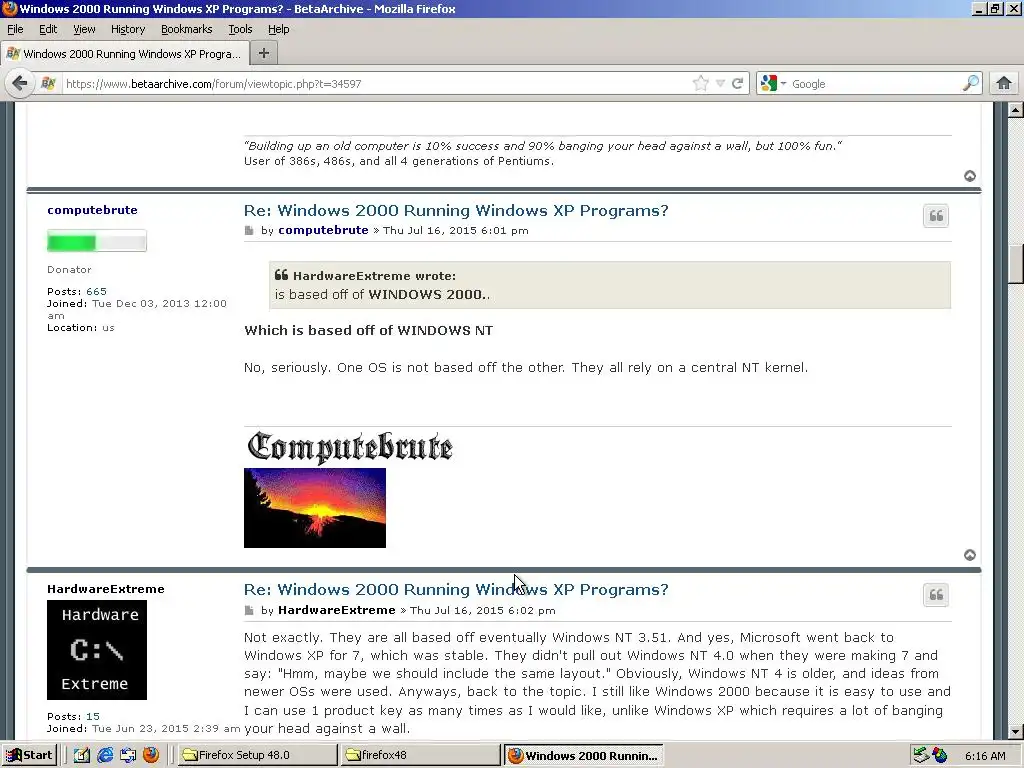Image resolution: width=1024 pixels, height=768 pixels.
Task: Show address bar history dropdown arrow
Action: point(720,84)
